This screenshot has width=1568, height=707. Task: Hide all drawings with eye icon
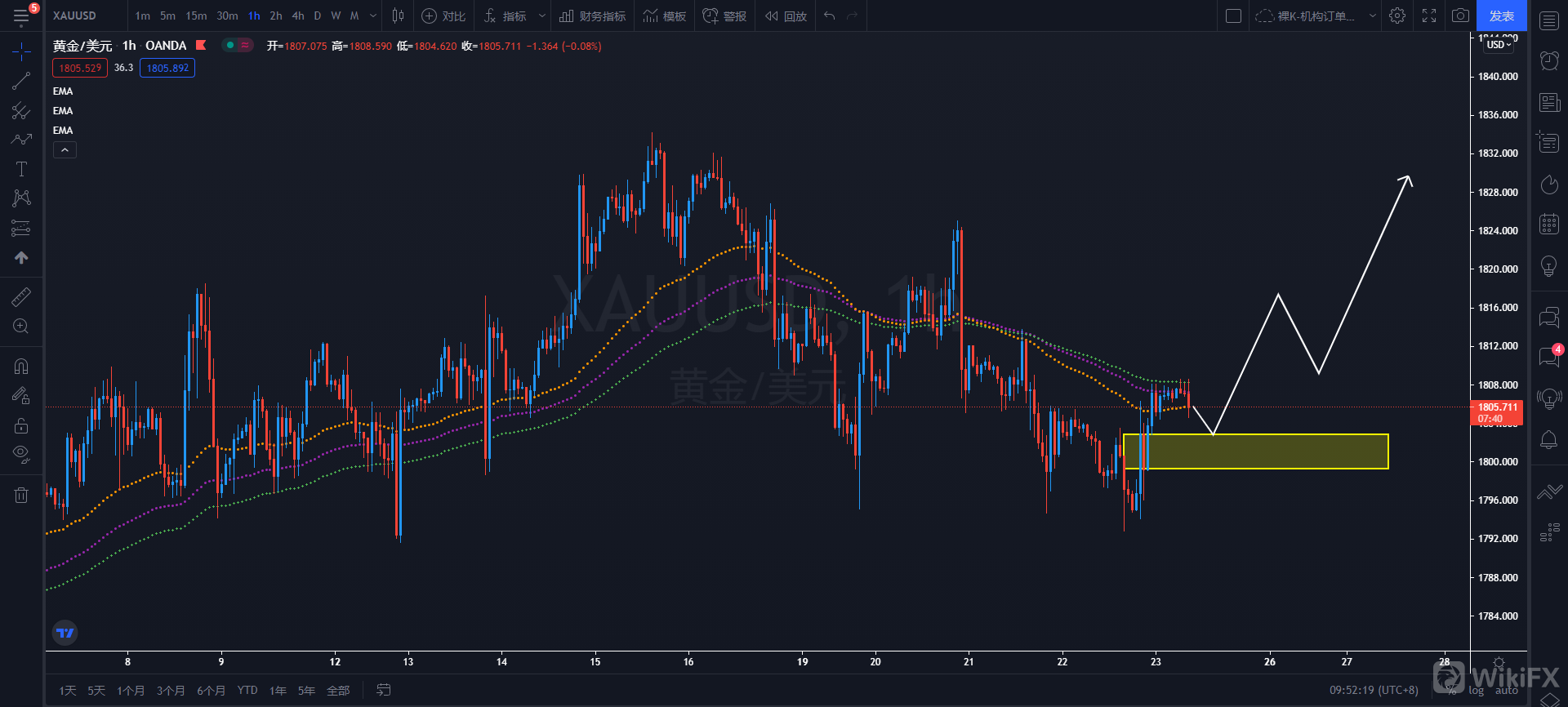(x=21, y=453)
